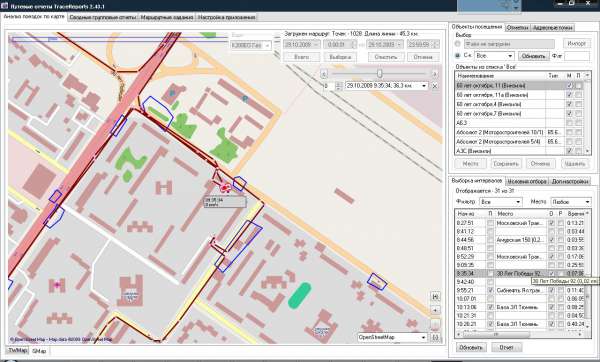
Task: Click the H button at the map's right edge
Action: tap(435, 297)
